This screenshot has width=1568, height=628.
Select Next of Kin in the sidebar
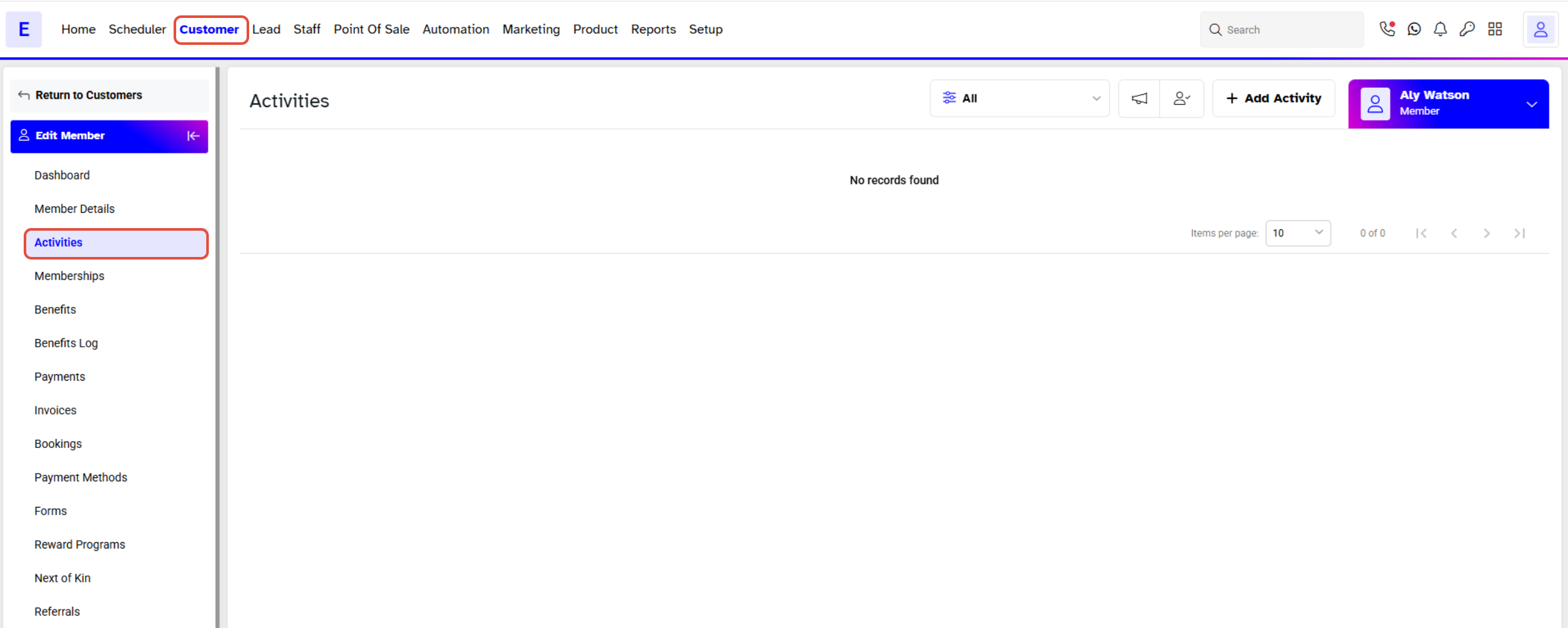(x=62, y=578)
